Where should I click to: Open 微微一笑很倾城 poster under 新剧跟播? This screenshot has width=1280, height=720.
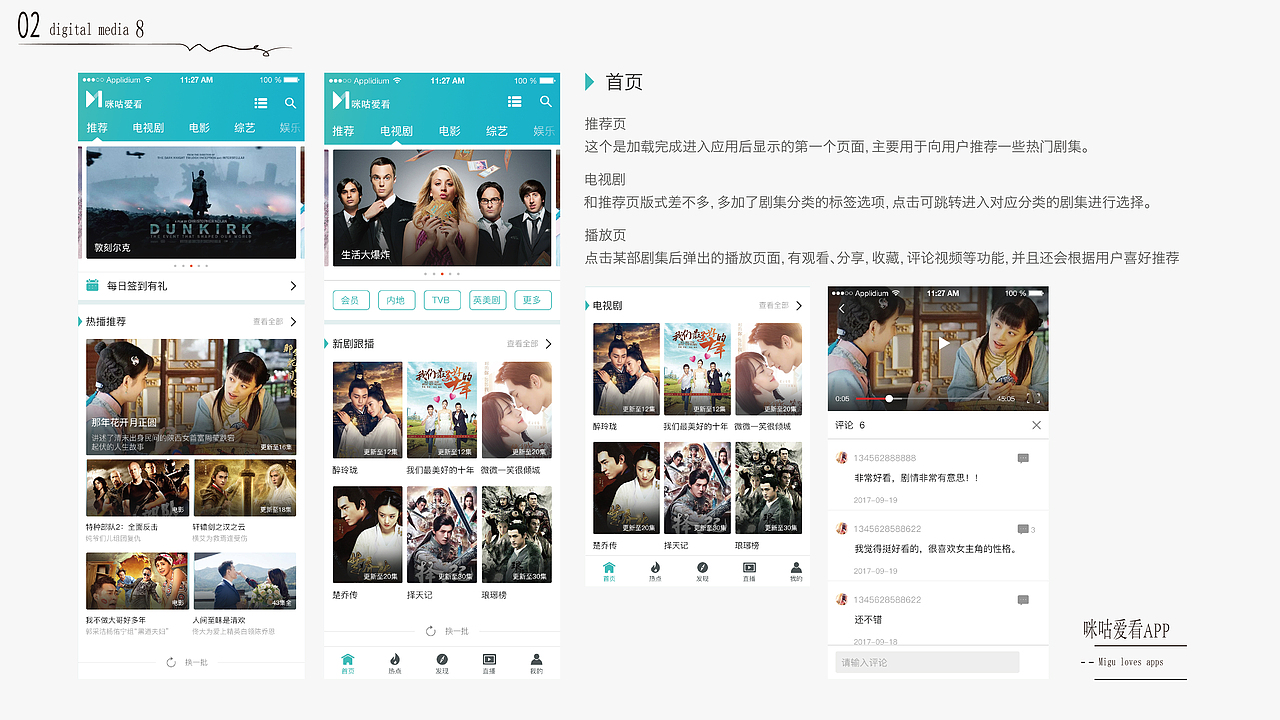point(517,411)
